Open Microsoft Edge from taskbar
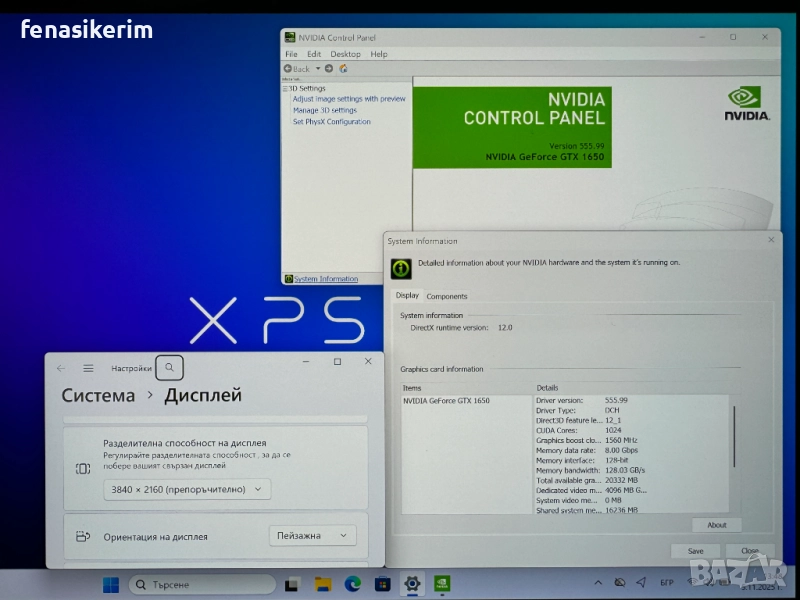 point(353,584)
